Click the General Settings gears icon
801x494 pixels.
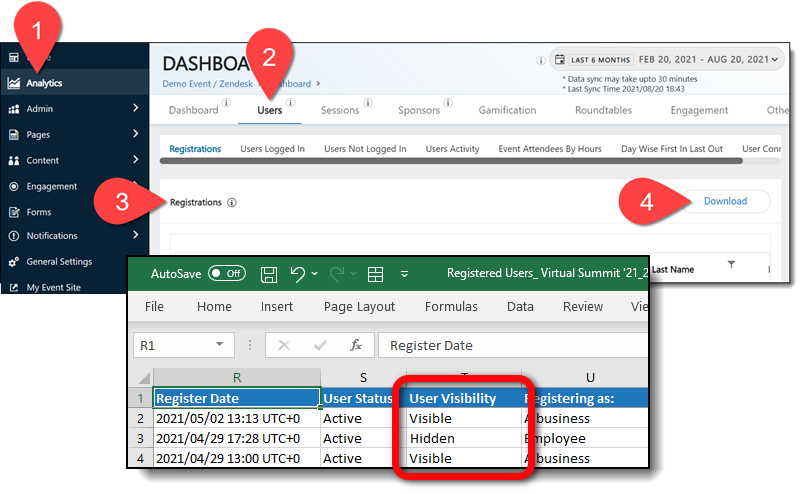coord(14,262)
